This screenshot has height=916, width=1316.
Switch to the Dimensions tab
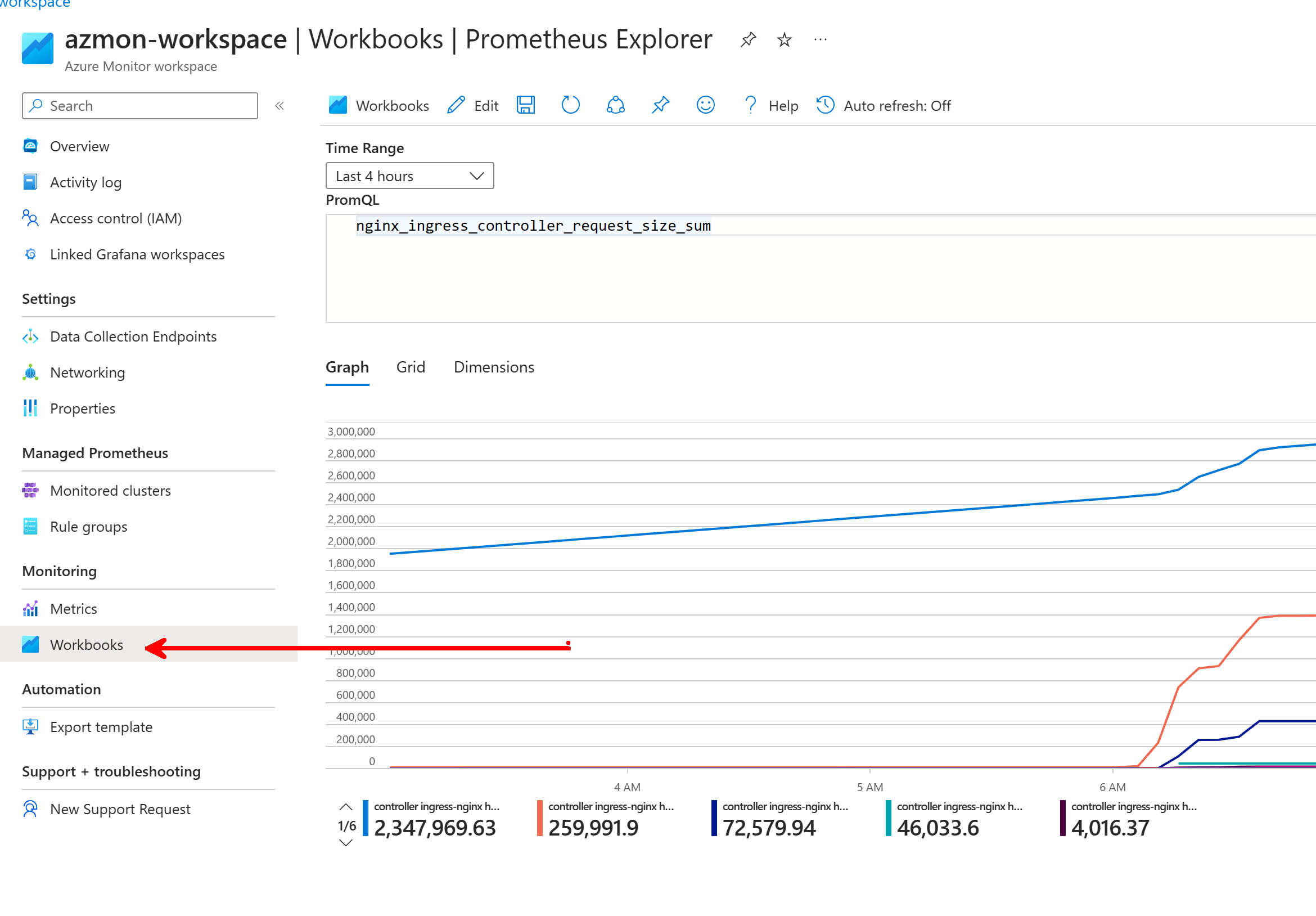[494, 367]
